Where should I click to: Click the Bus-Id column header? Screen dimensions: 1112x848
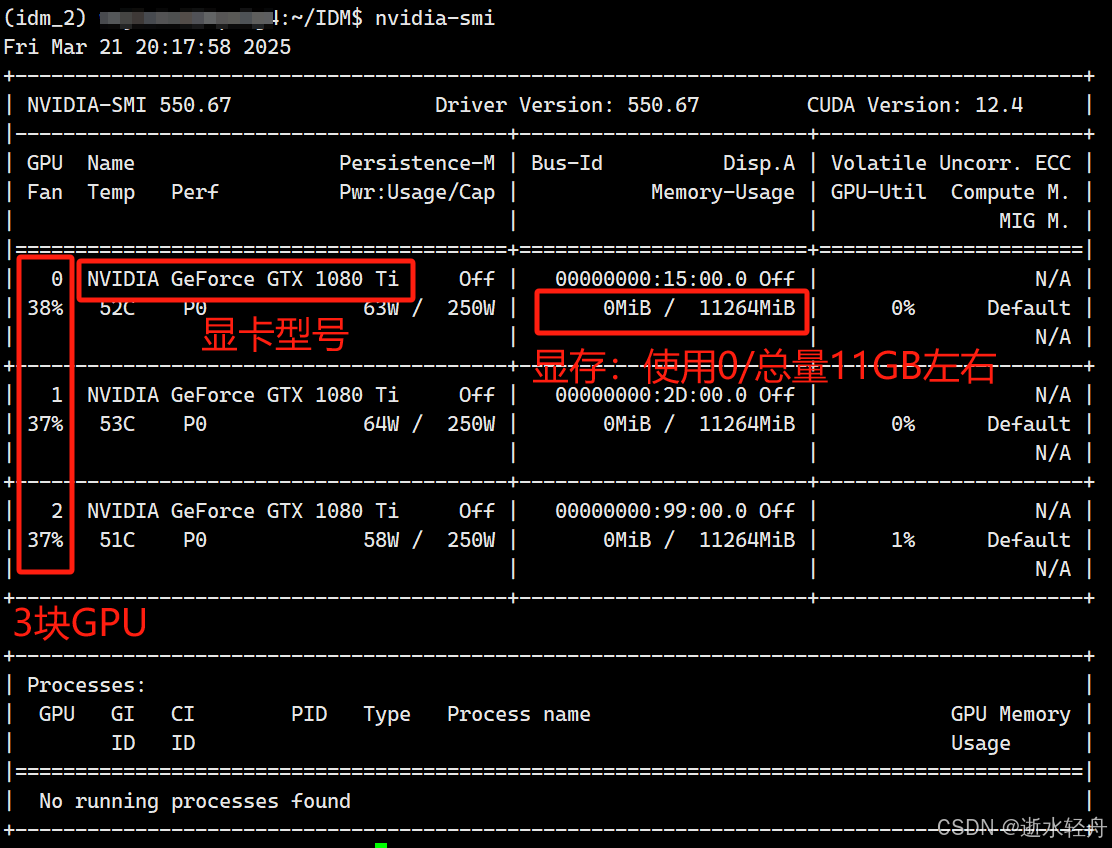[x=567, y=163]
